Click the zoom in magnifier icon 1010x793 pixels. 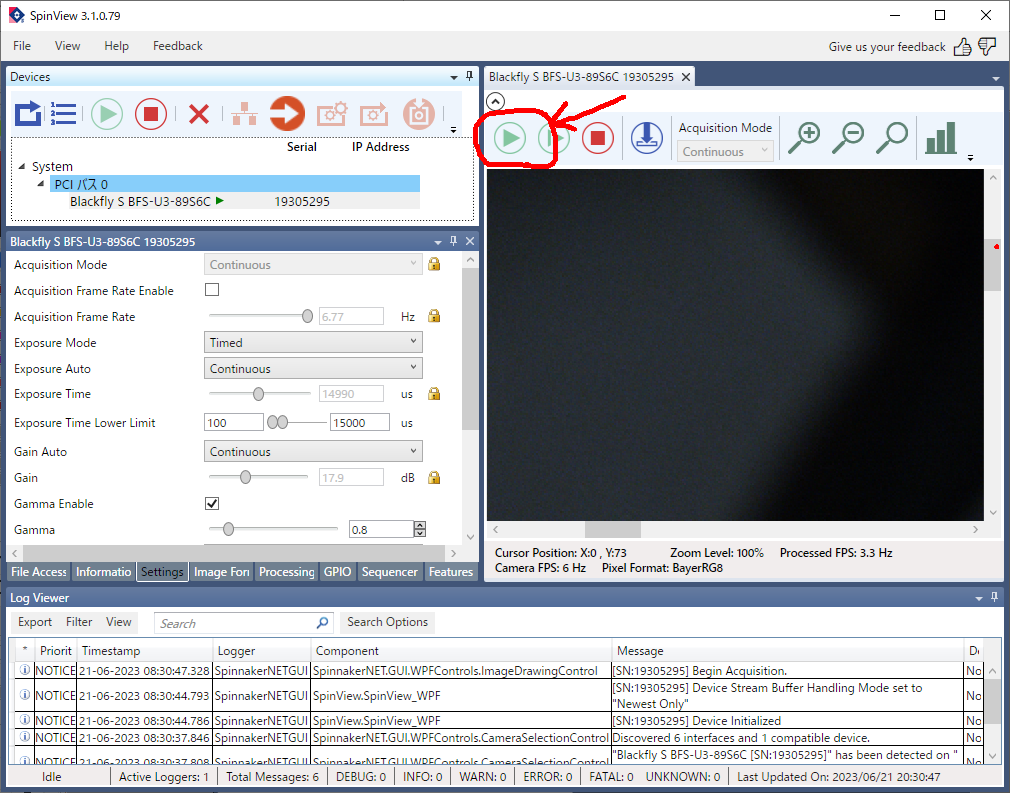pyautogui.click(x=803, y=138)
